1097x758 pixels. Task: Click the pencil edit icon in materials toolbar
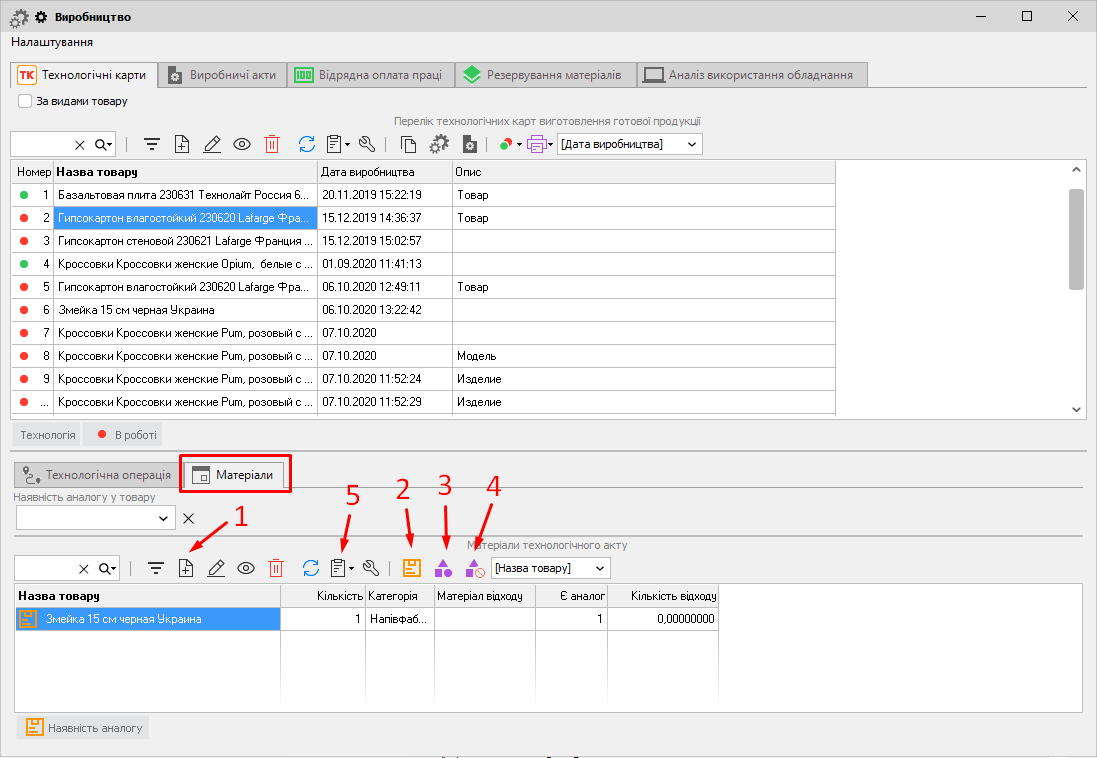(215, 568)
